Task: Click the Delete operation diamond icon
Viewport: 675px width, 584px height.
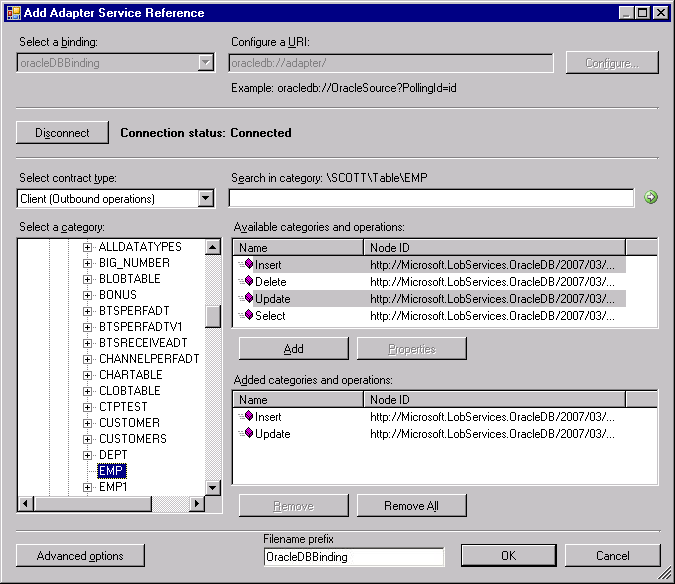Action: 248,281
